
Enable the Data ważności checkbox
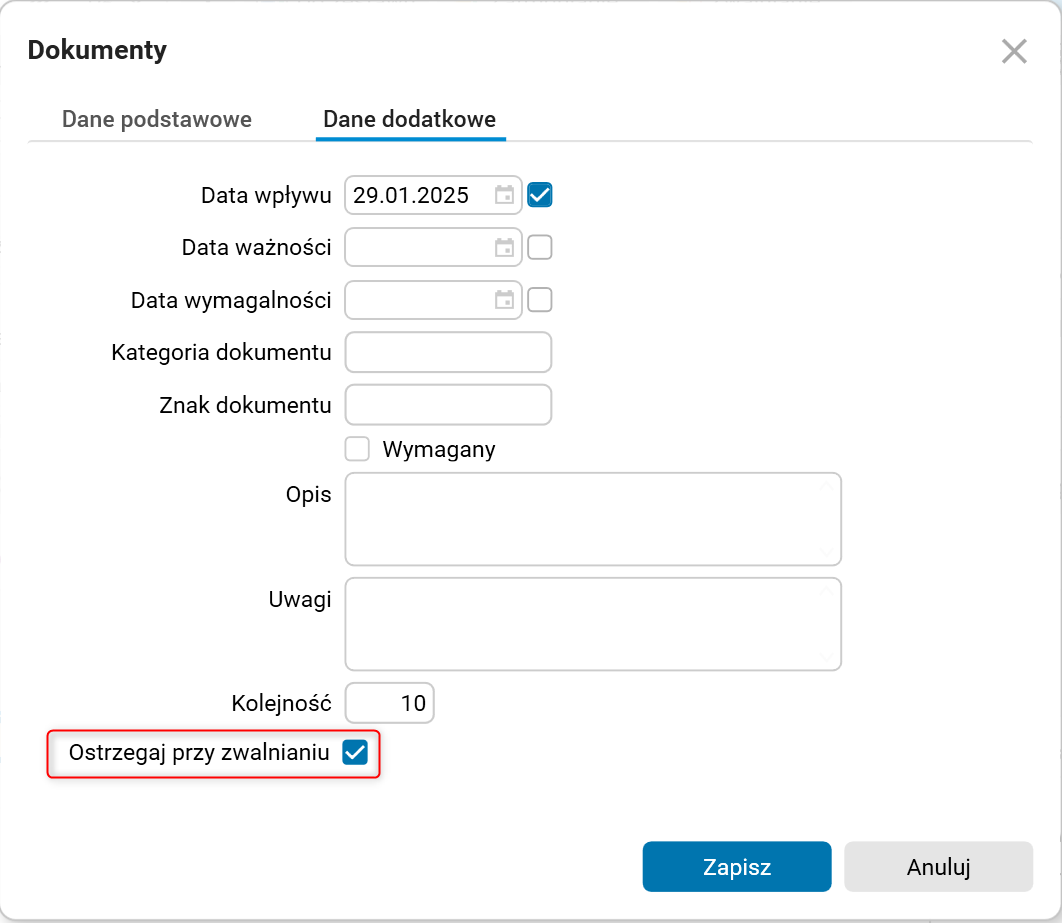click(x=540, y=247)
